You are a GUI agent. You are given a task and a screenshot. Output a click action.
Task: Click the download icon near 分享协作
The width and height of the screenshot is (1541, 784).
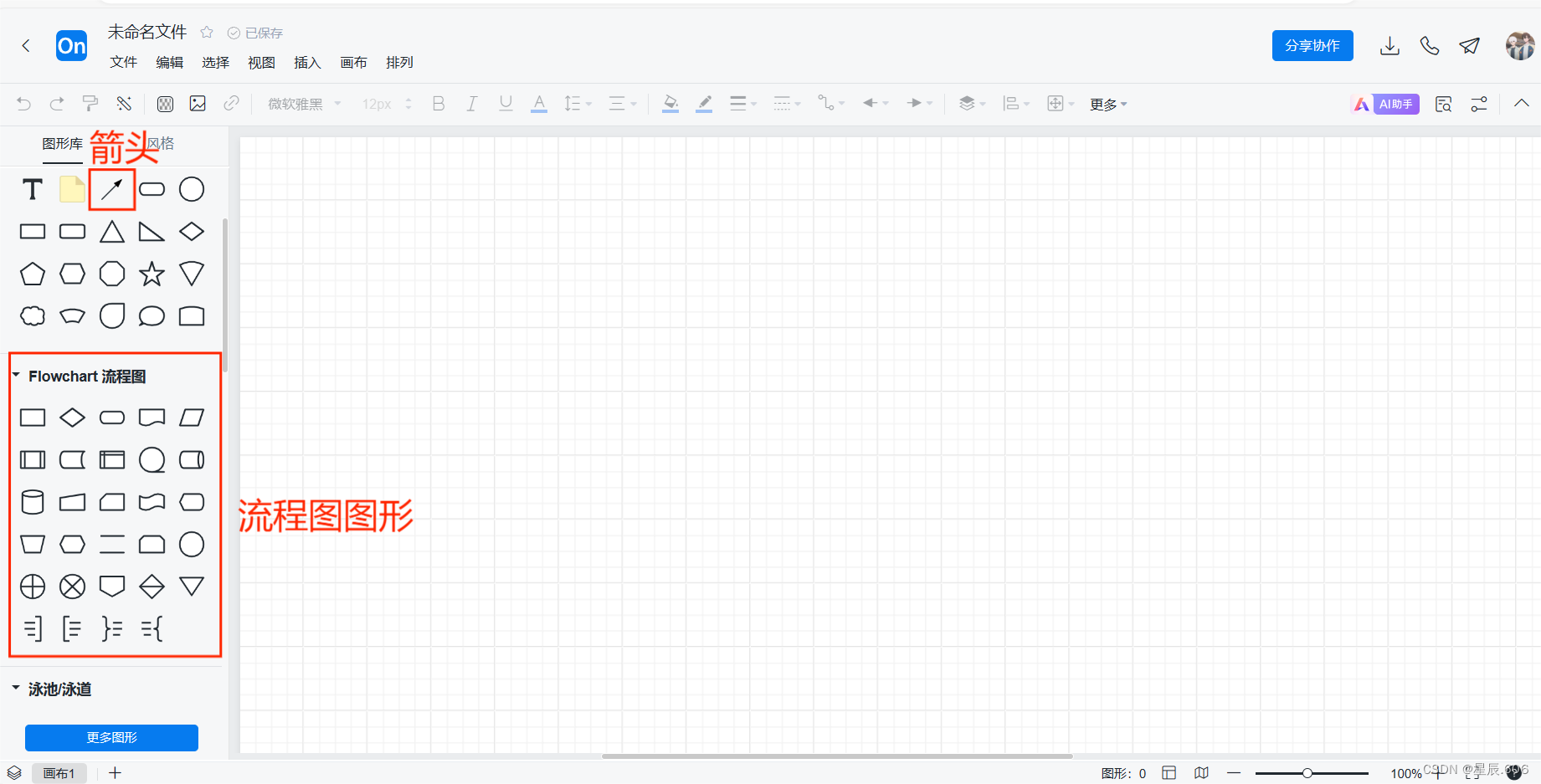click(x=1389, y=46)
